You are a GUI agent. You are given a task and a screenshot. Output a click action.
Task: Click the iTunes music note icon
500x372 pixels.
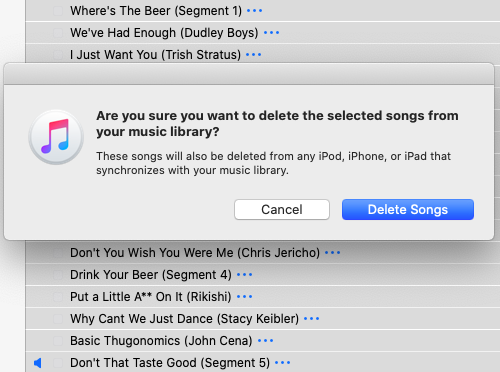click(56, 137)
